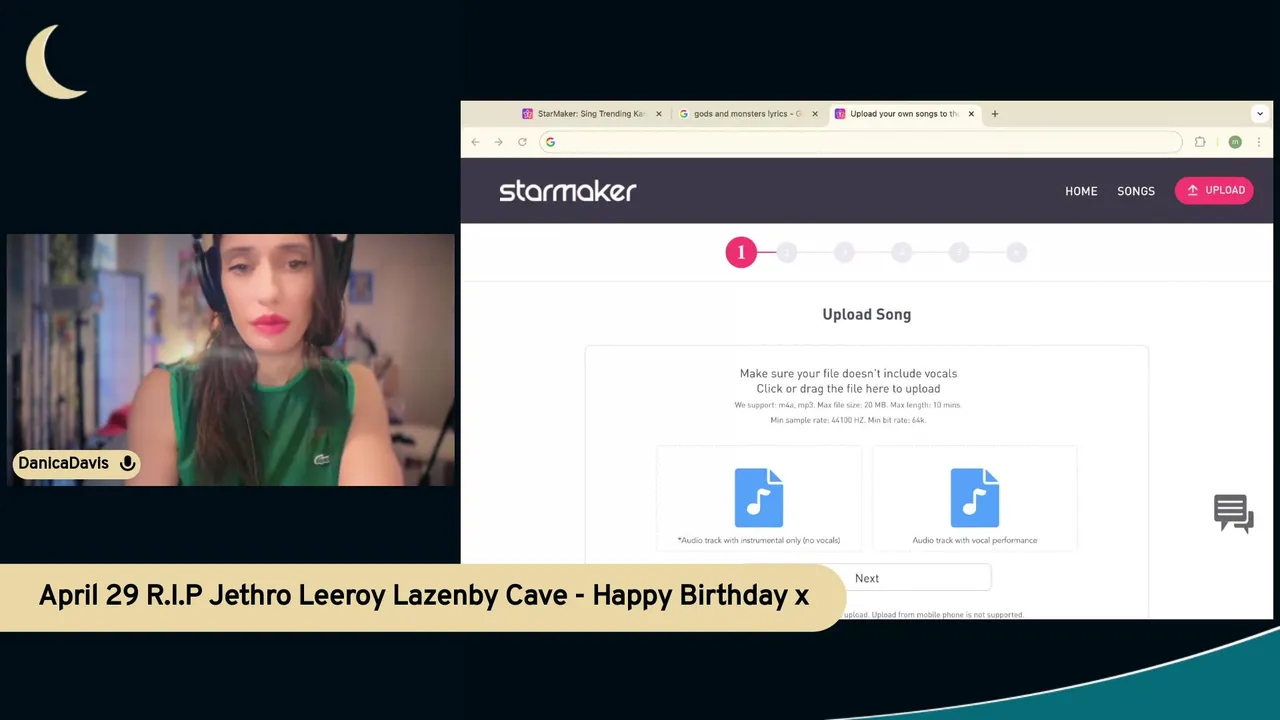Choose vocal performance audio track file icon
The height and width of the screenshot is (720, 1280).
click(975, 498)
